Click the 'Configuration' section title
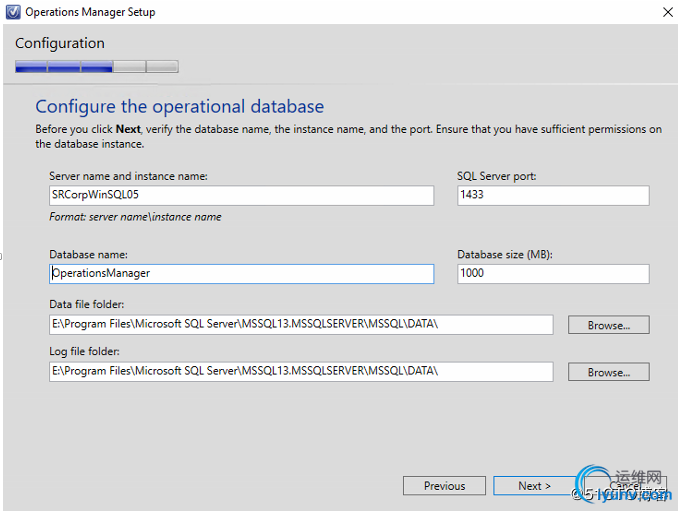Viewport: 678px width, 511px height. pyautogui.click(x=60, y=43)
